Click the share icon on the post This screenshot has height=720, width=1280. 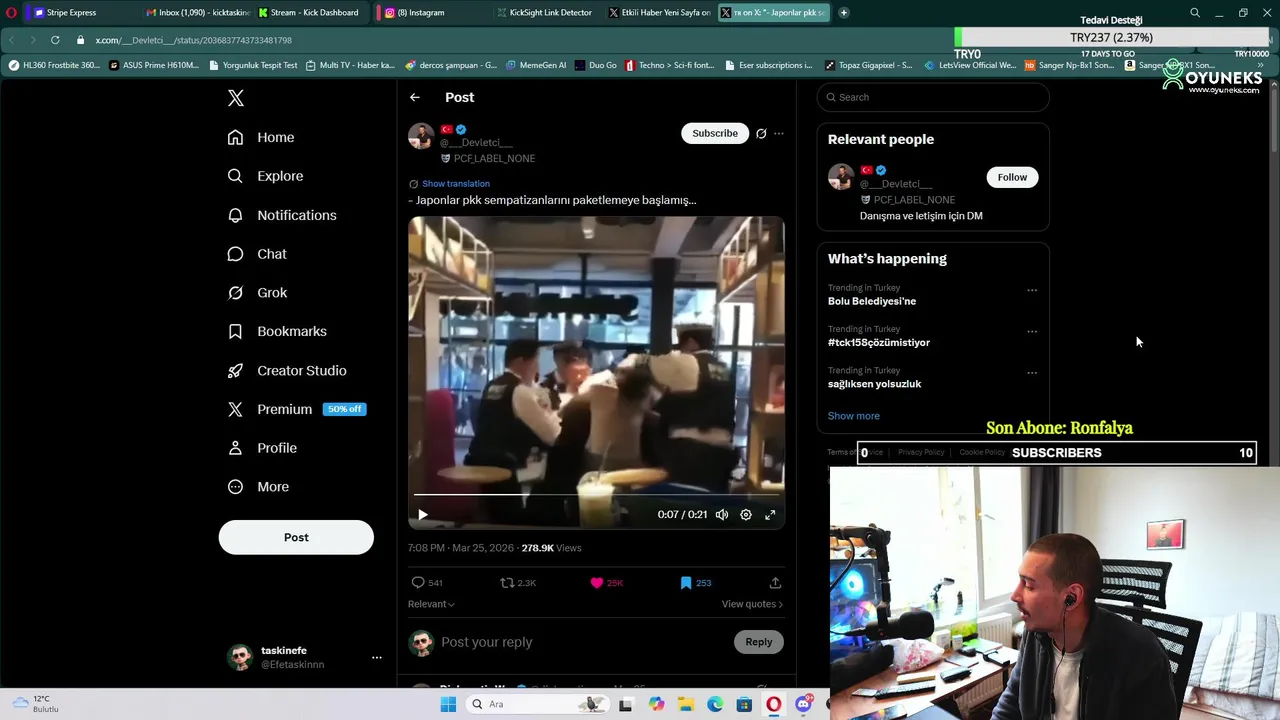point(775,583)
